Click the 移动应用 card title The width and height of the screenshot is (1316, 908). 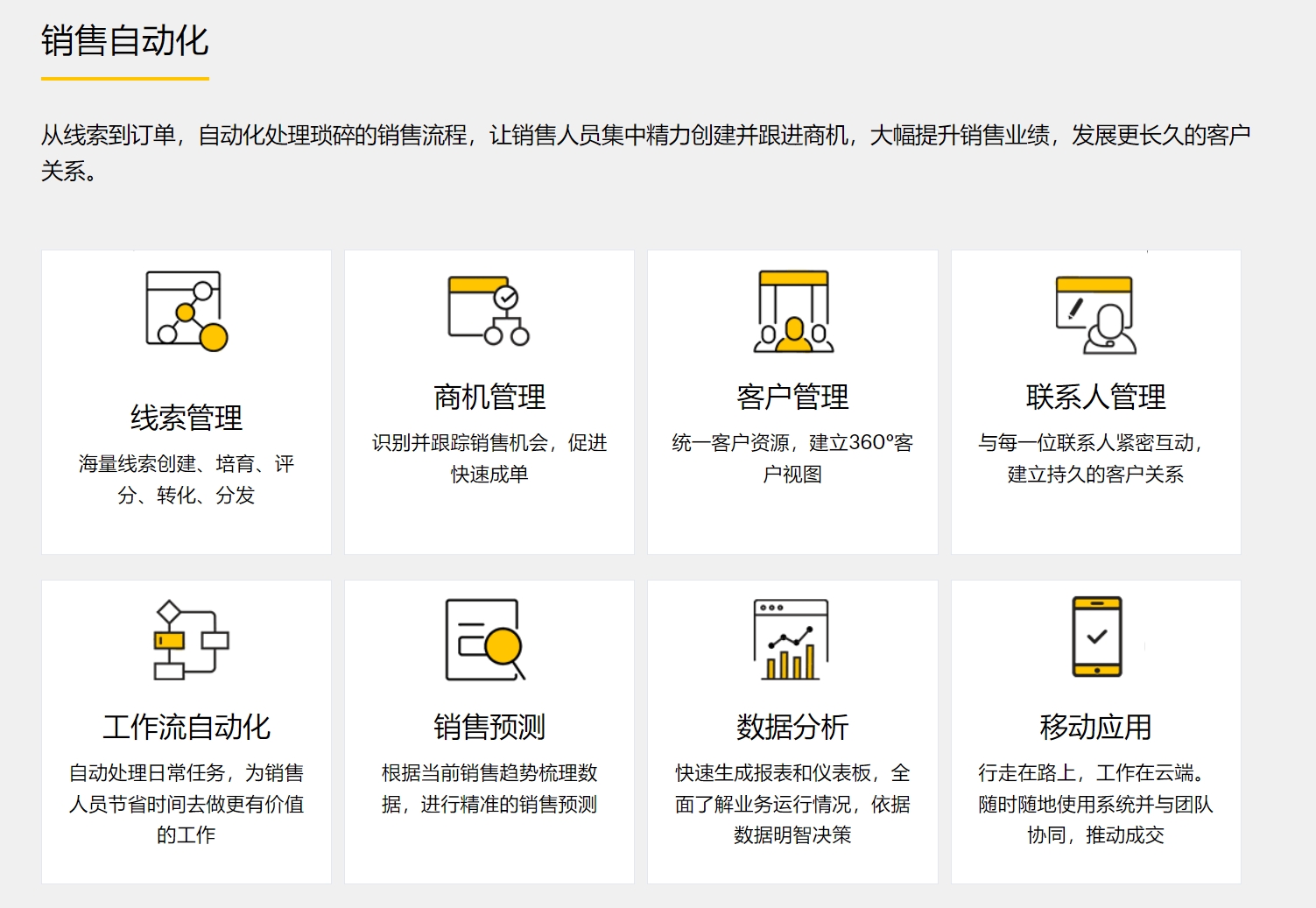pos(1094,725)
